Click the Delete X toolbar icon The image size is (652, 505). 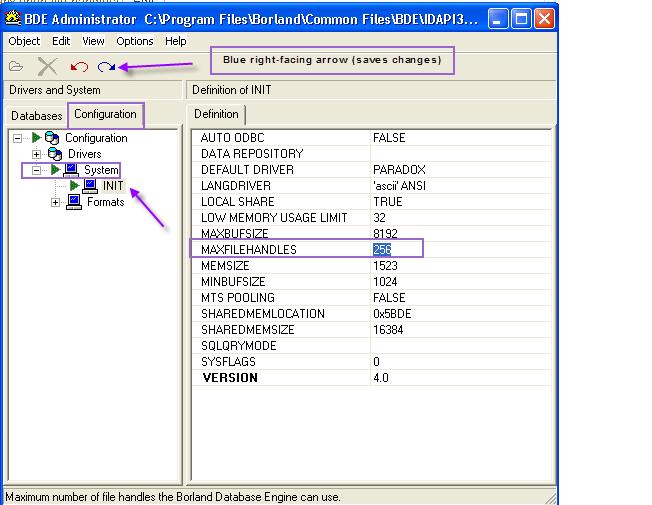pyautogui.click(x=47, y=66)
